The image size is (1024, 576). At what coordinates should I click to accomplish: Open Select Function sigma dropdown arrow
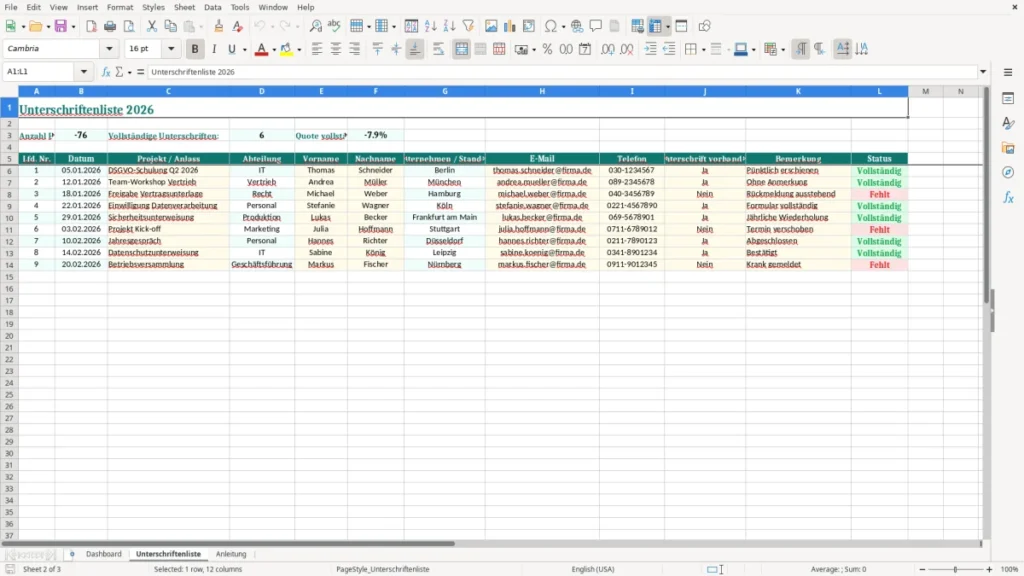pos(129,72)
